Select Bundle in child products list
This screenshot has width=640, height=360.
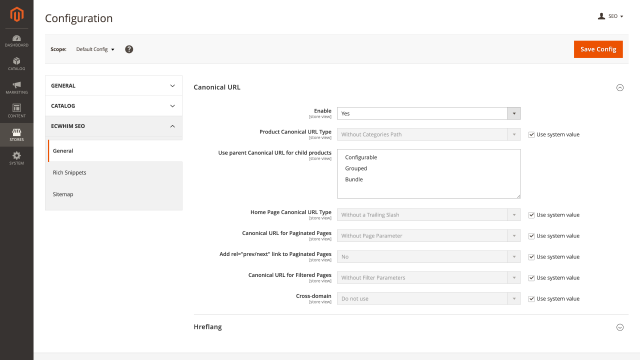click(429, 179)
